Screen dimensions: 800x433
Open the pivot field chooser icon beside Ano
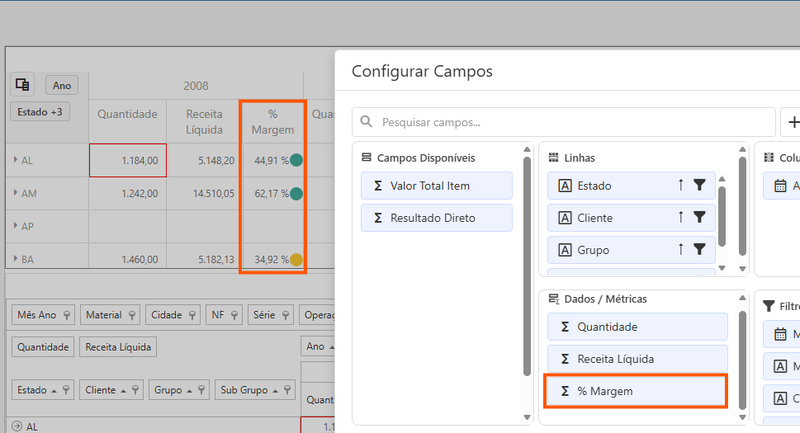click(x=22, y=84)
